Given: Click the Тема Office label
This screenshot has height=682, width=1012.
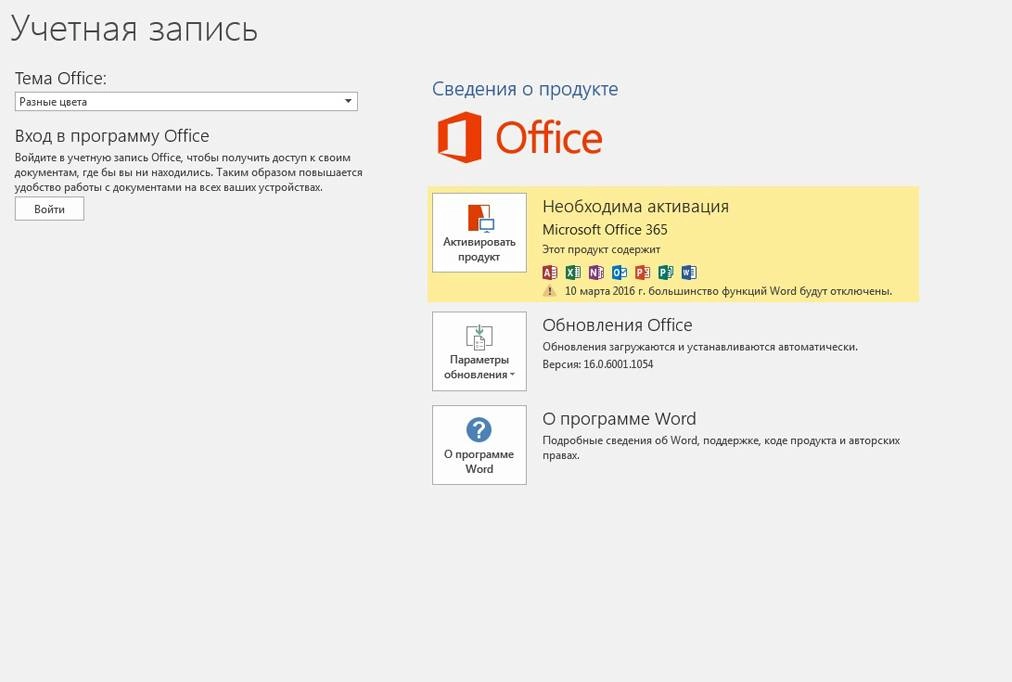Looking at the screenshot, I should (61, 78).
